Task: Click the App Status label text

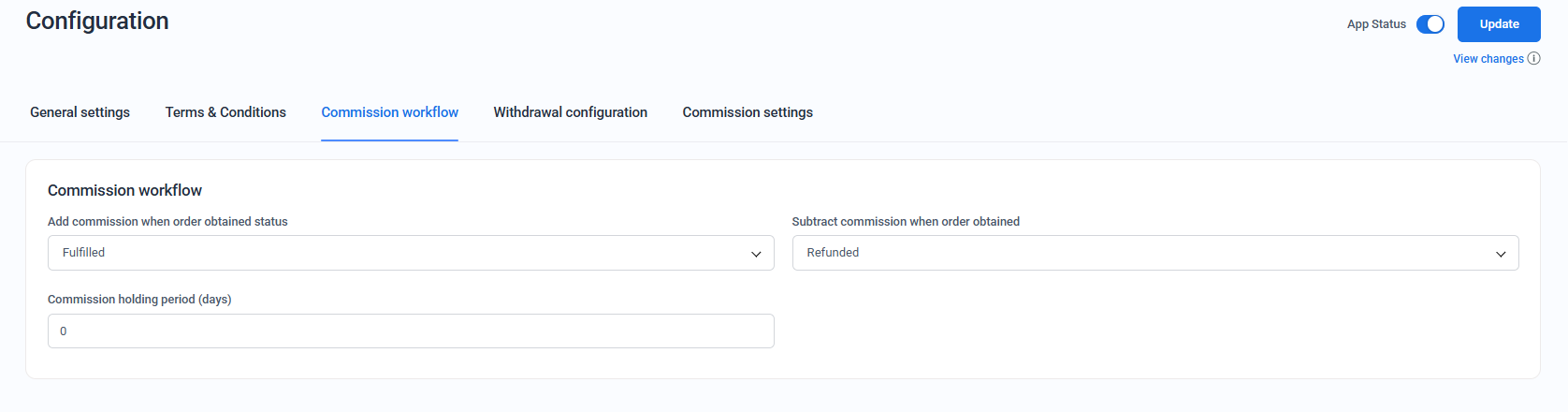Action: coord(1375,24)
